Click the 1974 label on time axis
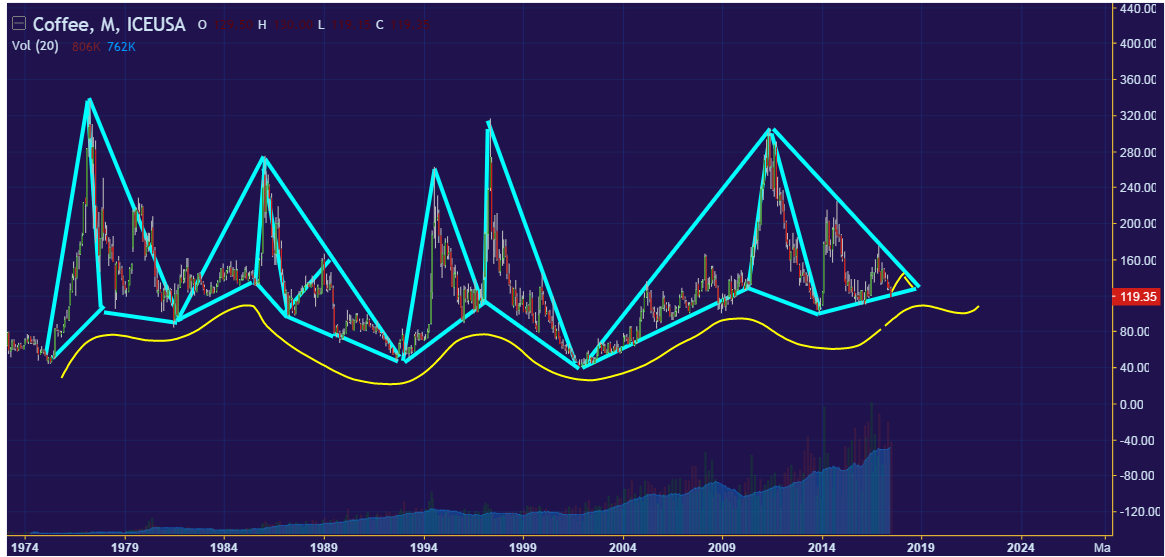The width and height of the screenshot is (1165, 557). click(25, 548)
